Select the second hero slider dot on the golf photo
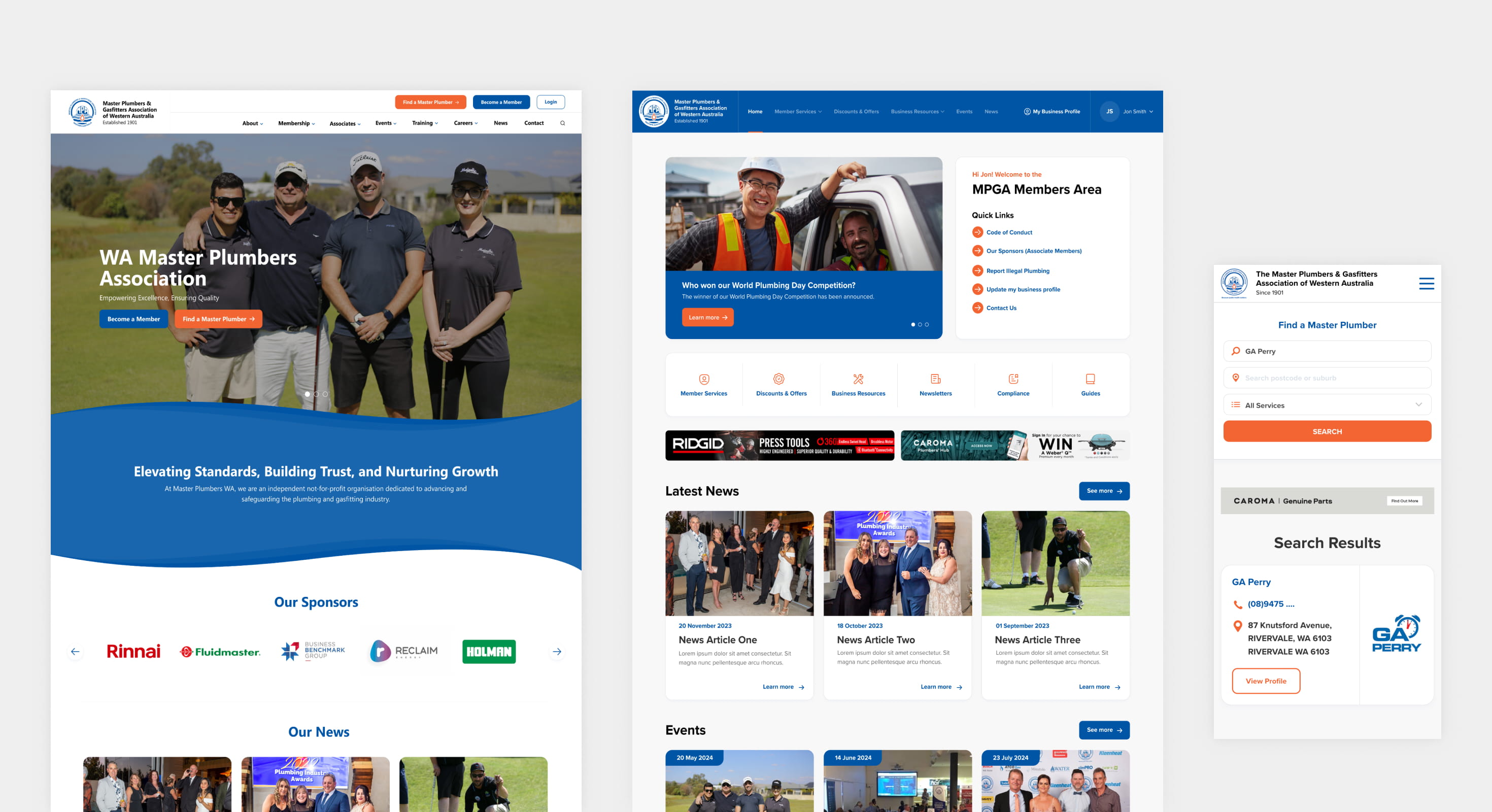 316,394
